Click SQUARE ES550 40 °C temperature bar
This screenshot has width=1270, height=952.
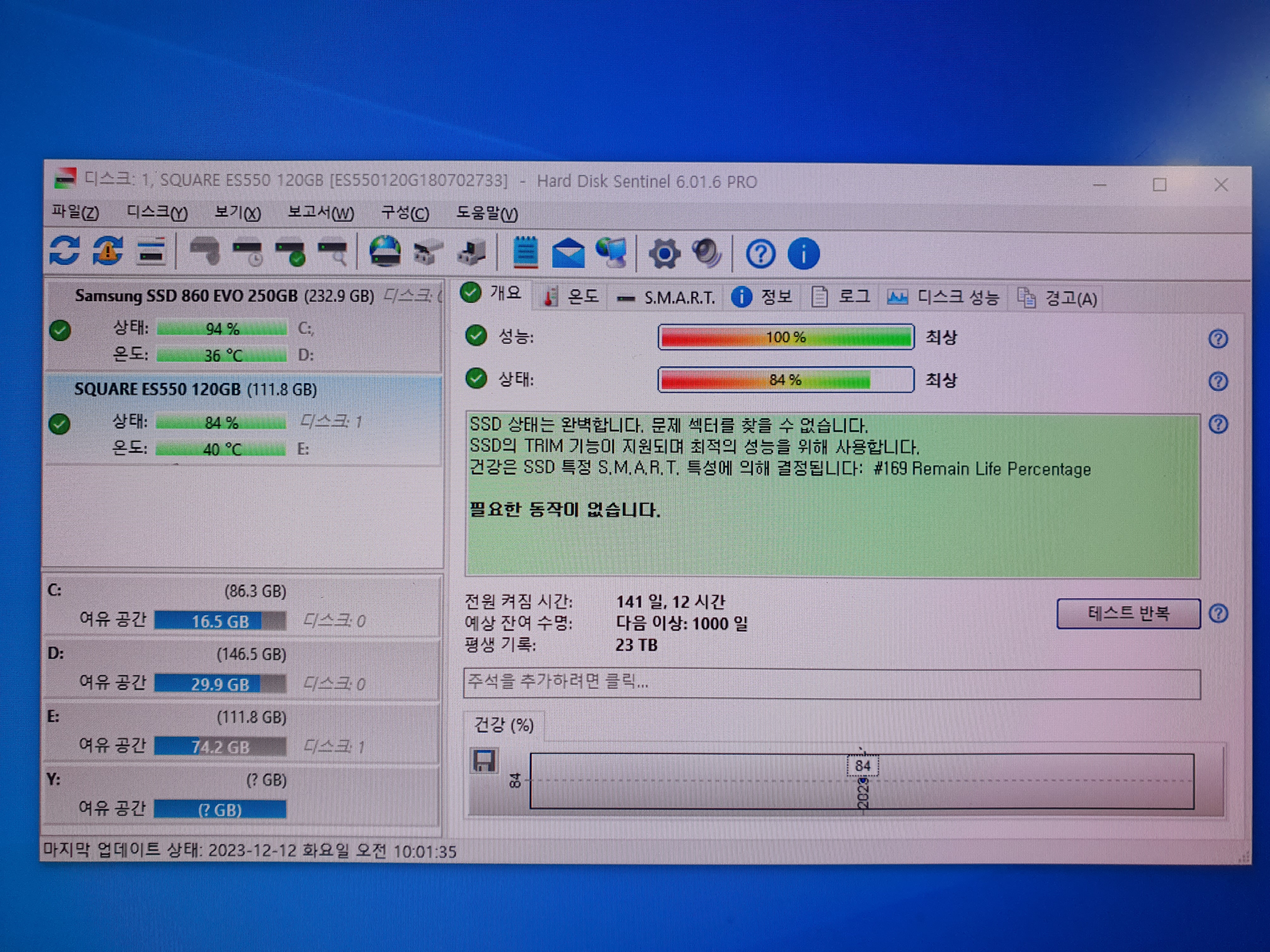pos(220,449)
